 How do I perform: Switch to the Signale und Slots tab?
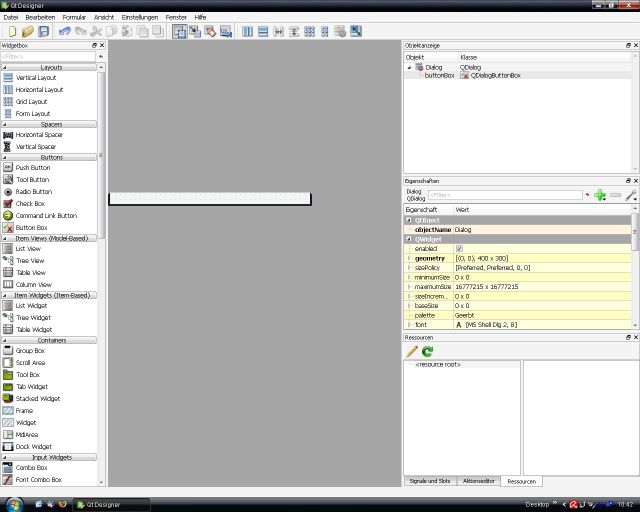430,481
